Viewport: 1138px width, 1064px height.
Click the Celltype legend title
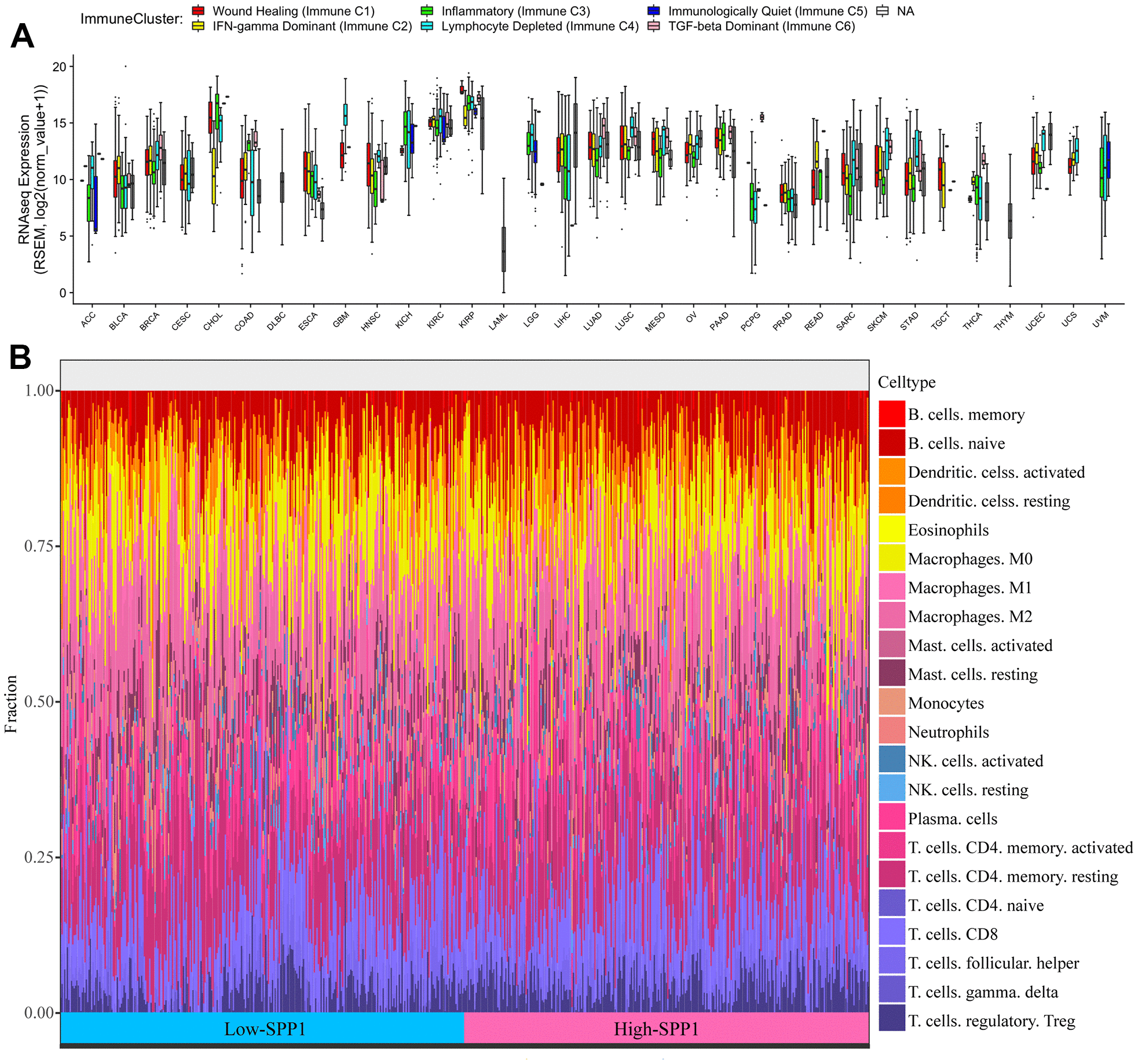pos(906,382)
